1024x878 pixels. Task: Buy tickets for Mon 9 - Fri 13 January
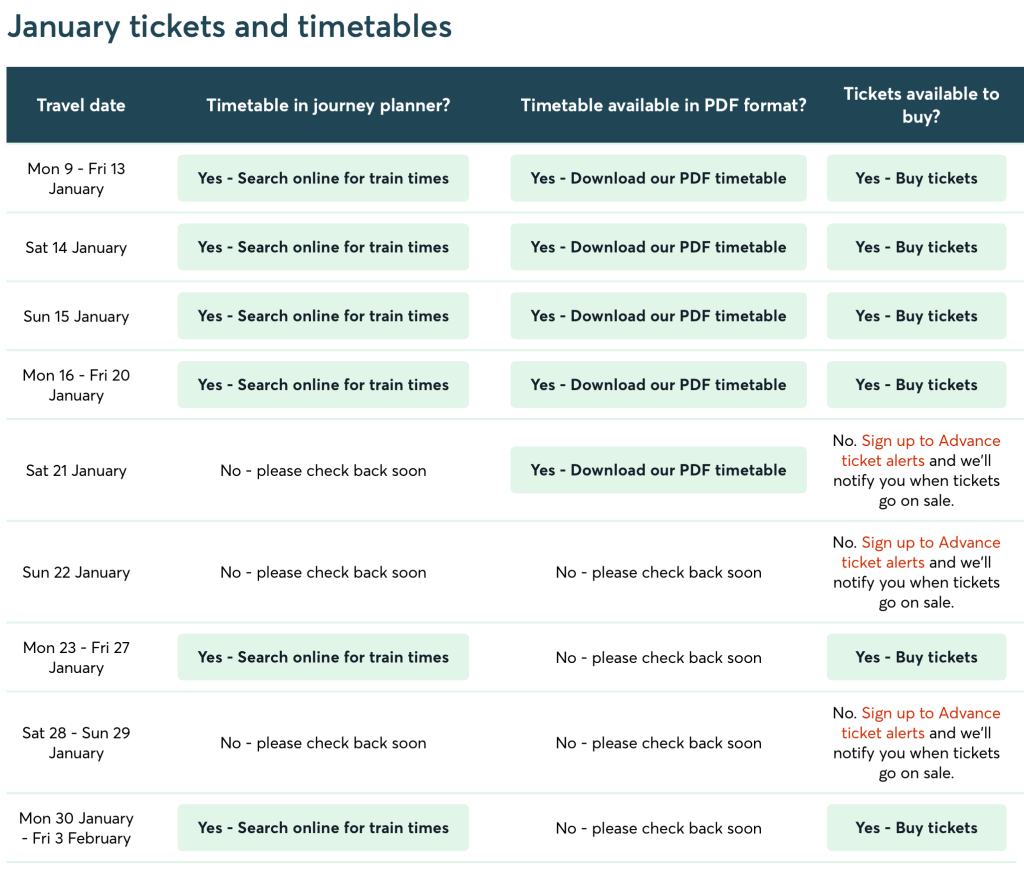coord(916,178)
